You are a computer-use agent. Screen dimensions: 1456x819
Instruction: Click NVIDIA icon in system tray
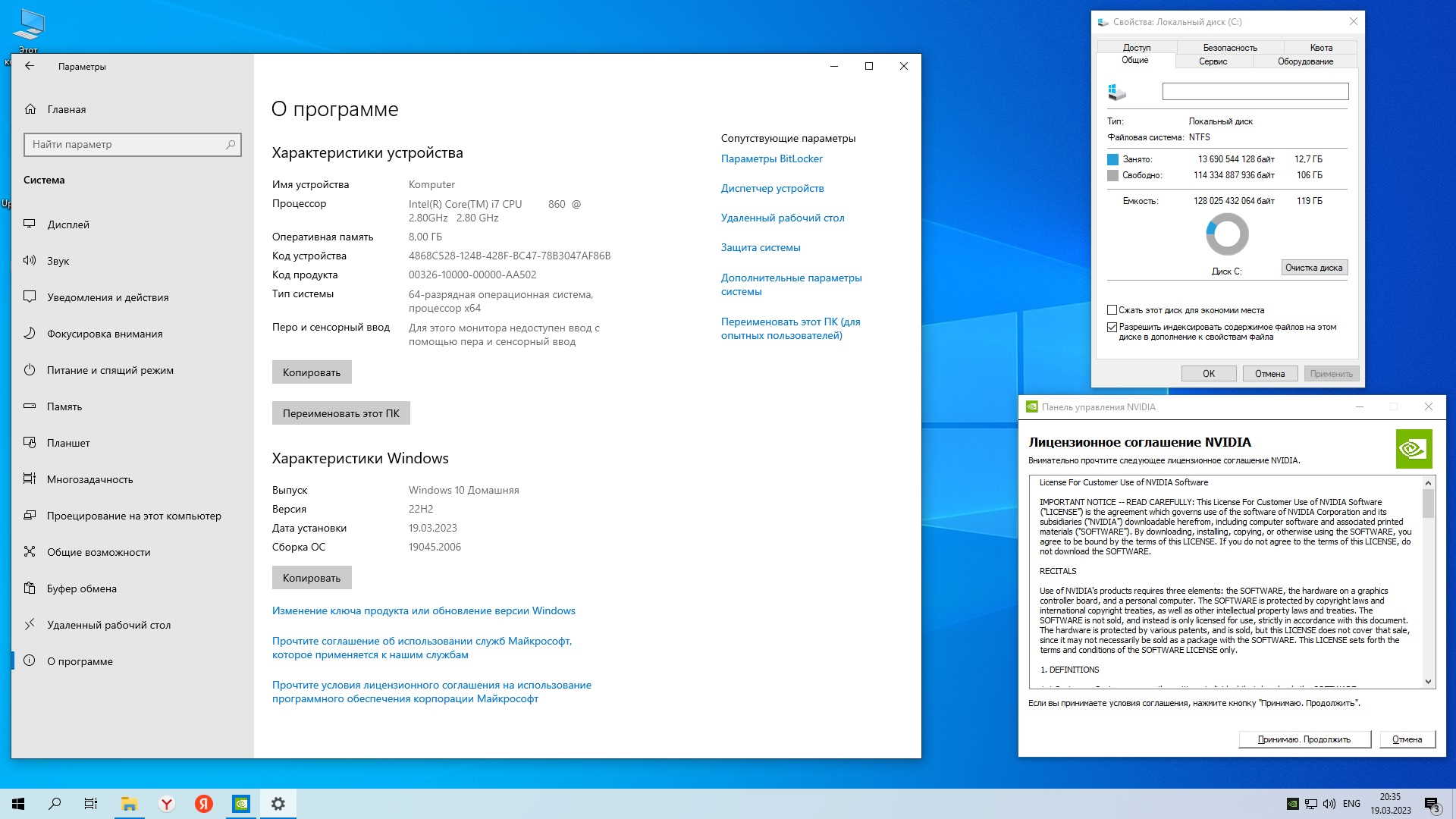pos(1292,804)
